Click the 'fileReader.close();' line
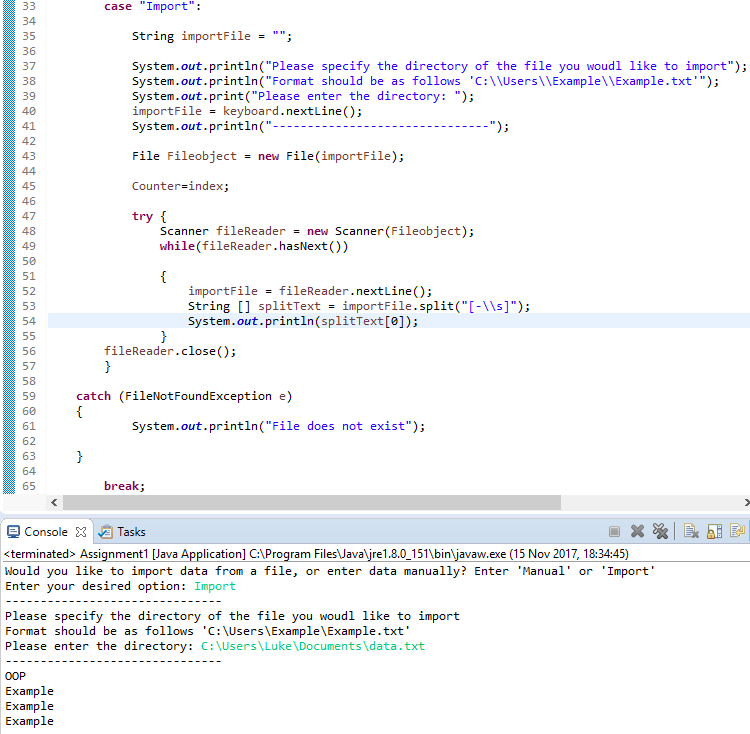750x734 pixels. [x=170, y=351]
